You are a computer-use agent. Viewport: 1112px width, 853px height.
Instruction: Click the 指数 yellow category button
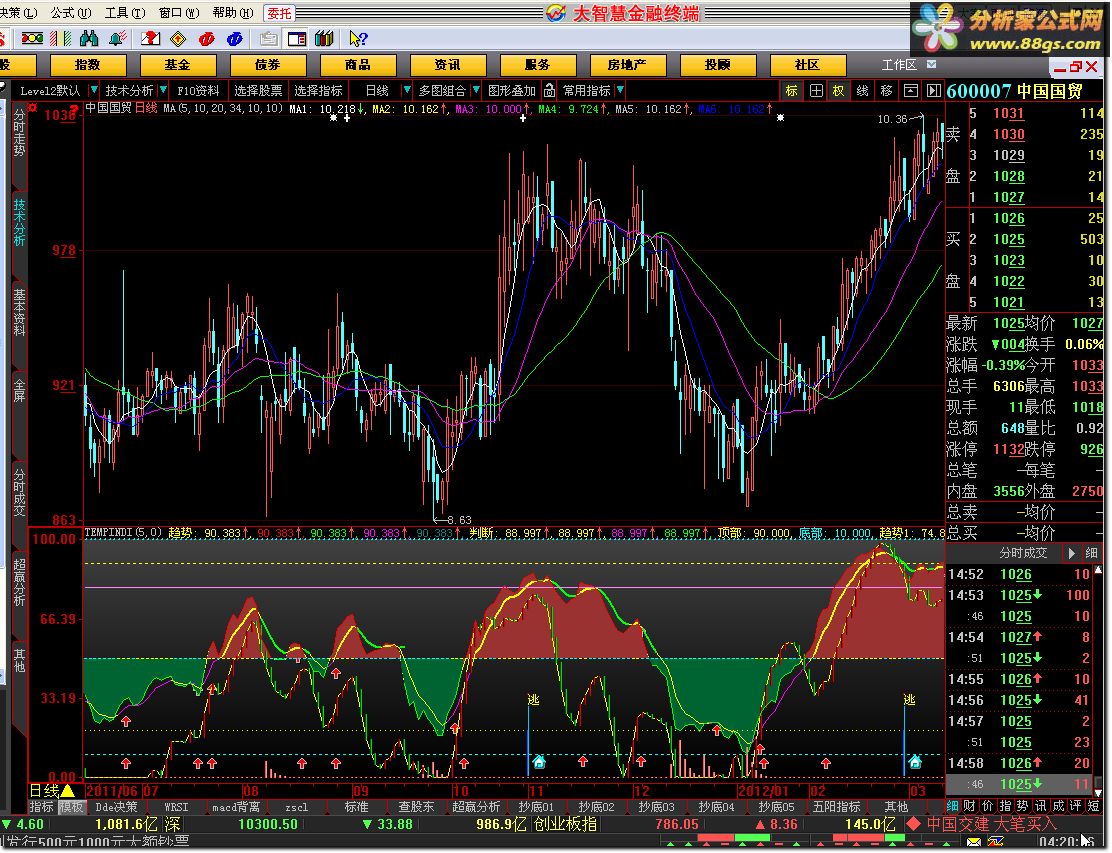(88, 65)
